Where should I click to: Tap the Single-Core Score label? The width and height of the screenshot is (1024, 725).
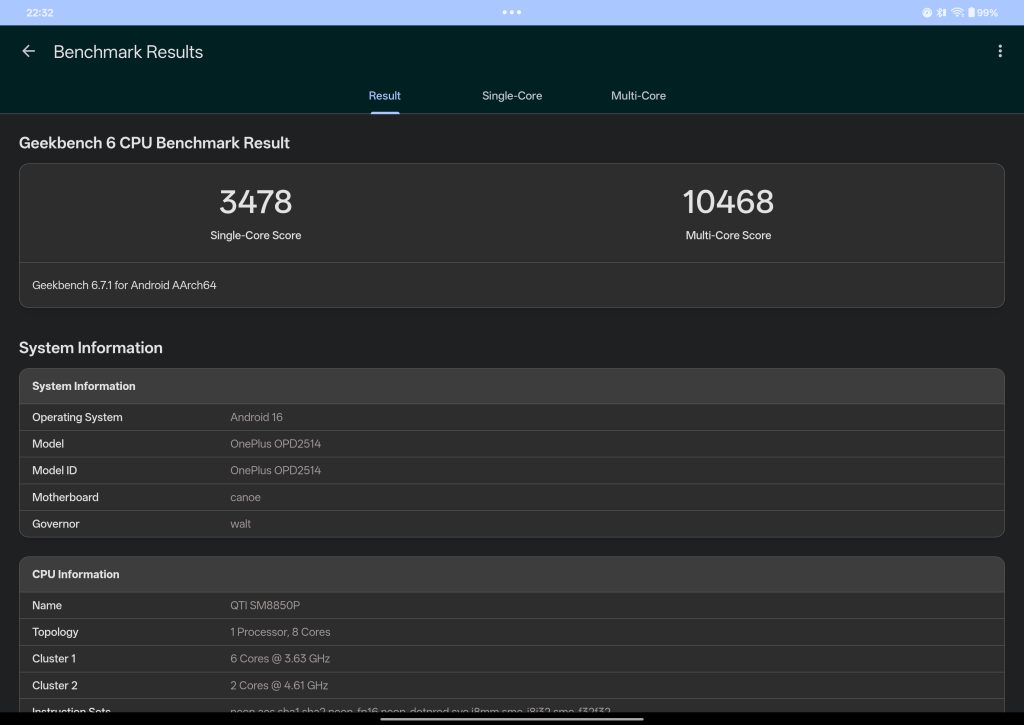tap(255, 235)
